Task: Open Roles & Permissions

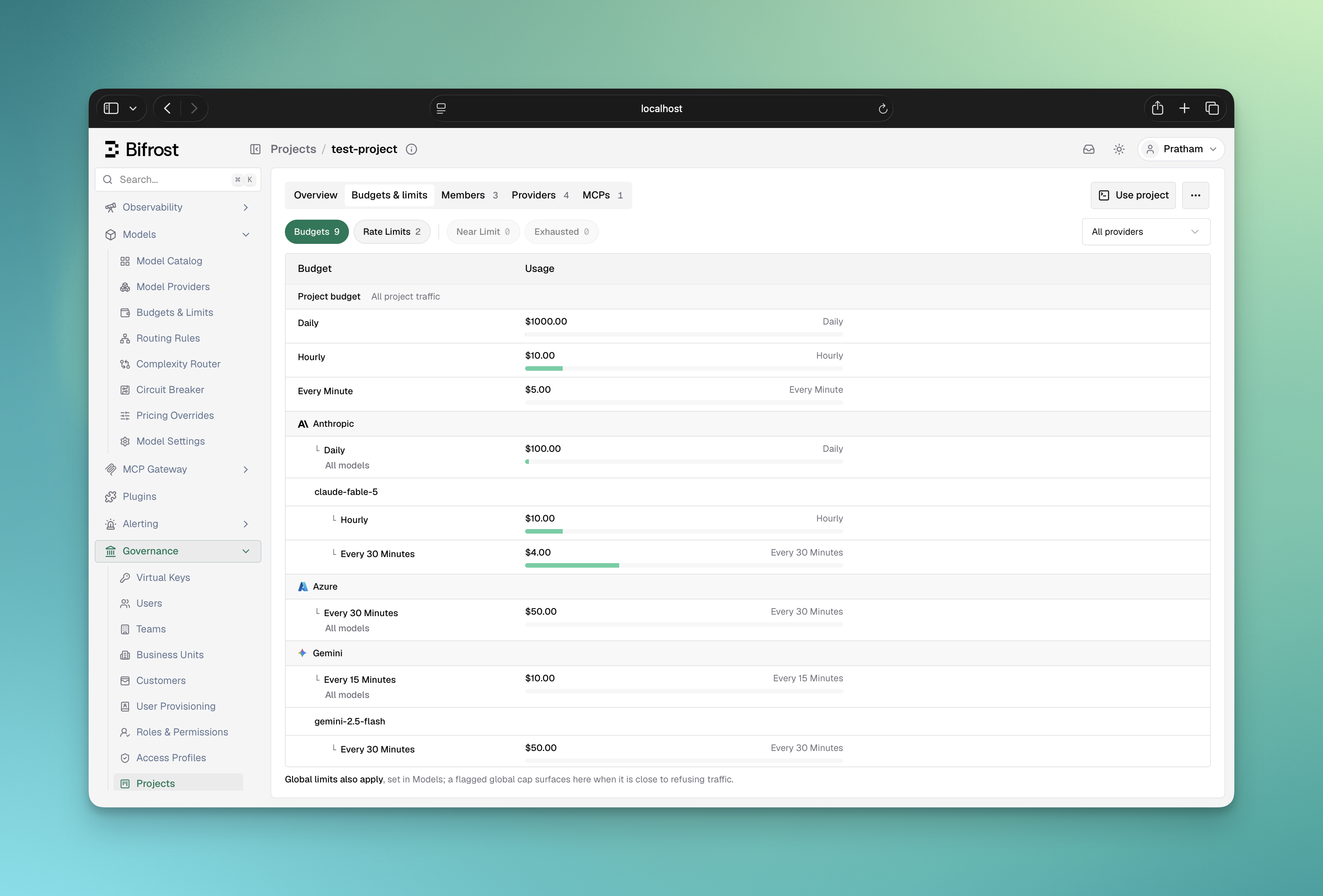Action: coord(181,732)
